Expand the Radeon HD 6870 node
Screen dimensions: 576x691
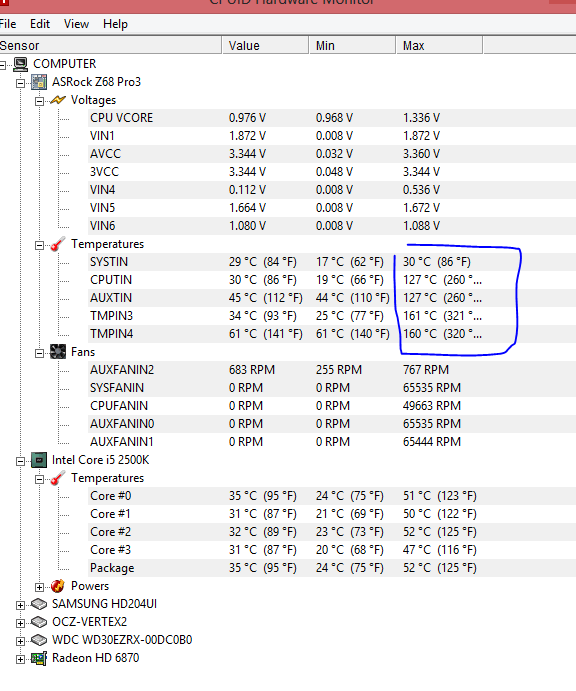click(20, 660)
